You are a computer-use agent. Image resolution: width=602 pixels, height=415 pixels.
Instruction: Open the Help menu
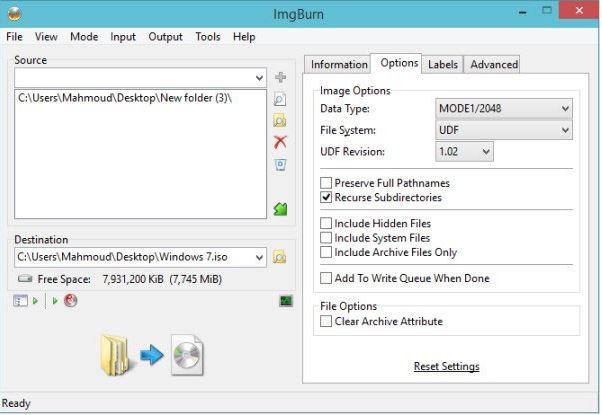pos(244,37)
